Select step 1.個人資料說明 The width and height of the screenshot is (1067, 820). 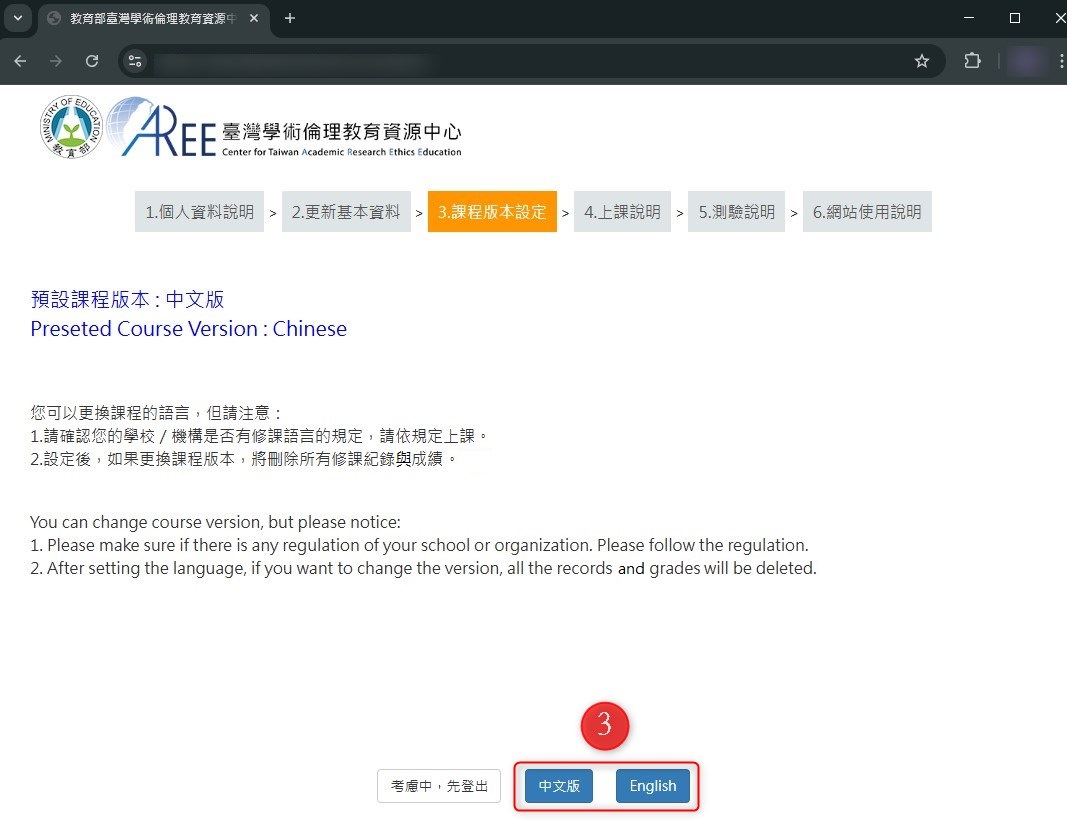coord(199,212)
